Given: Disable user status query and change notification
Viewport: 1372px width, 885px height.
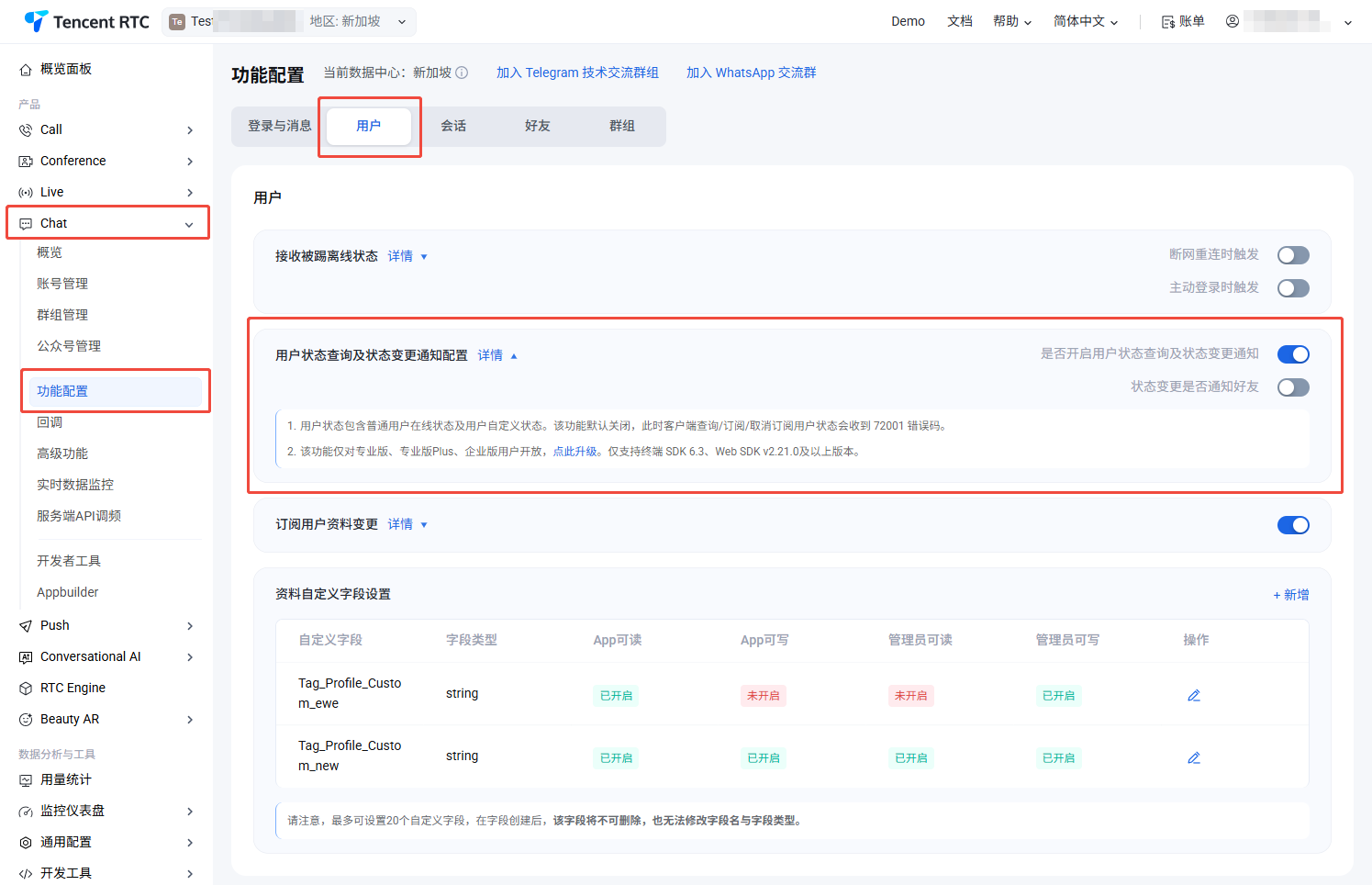Looking at the screenshot, I should tap(1293, 354).
